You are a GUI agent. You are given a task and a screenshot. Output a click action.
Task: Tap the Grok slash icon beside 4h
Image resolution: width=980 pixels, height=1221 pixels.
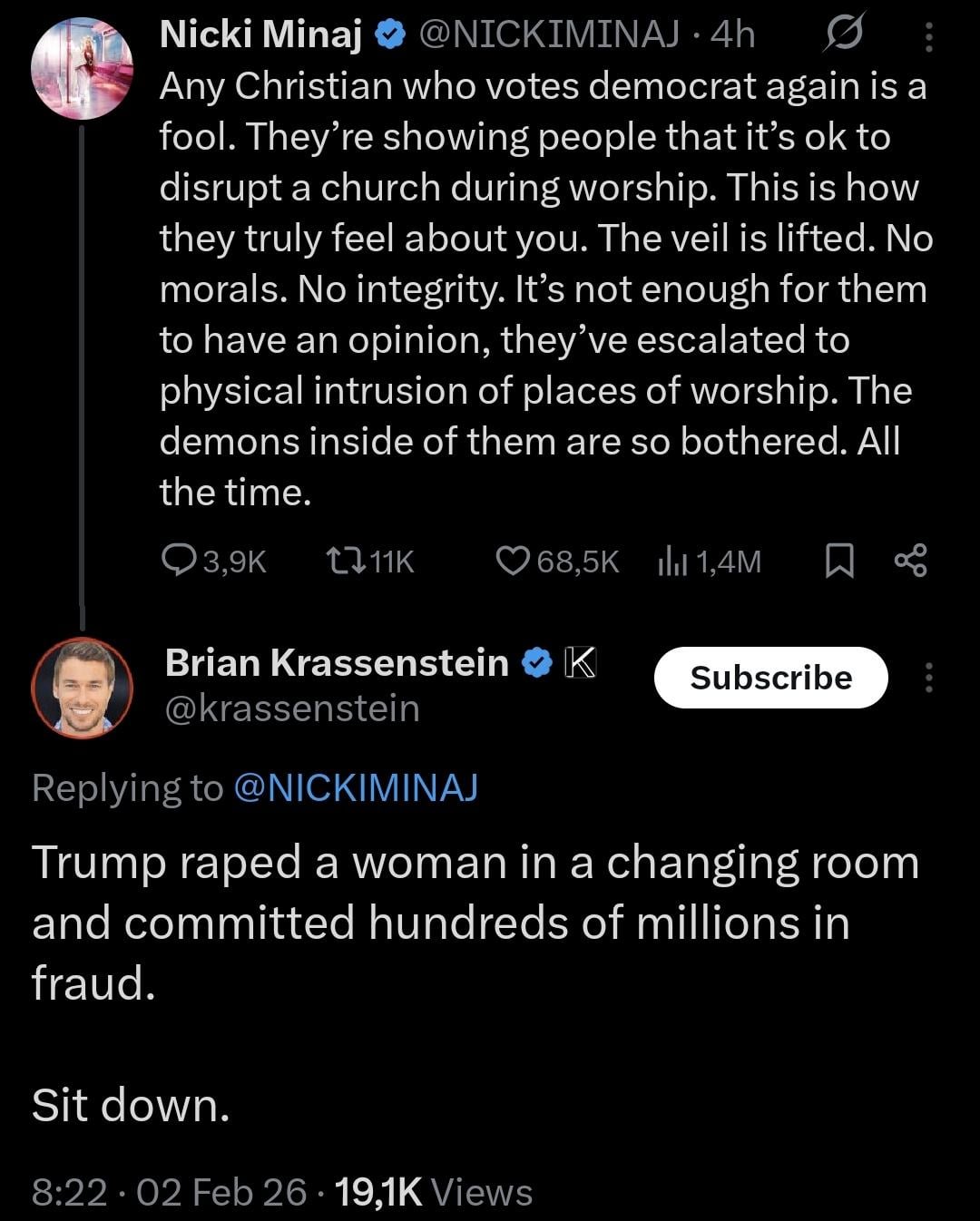coord(845,34)
